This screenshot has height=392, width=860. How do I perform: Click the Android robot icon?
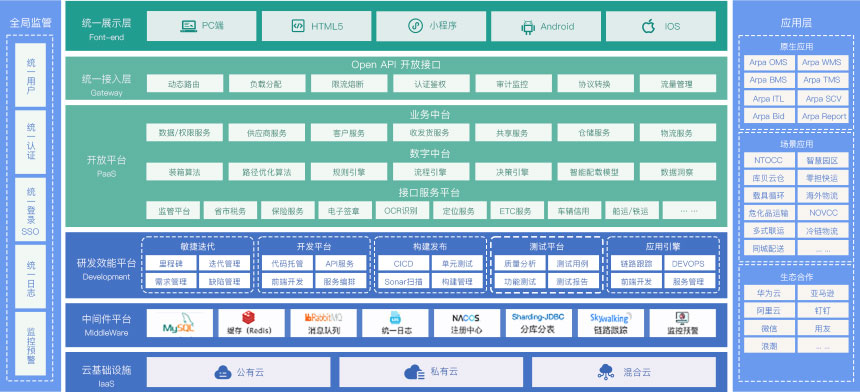[528, 26]
